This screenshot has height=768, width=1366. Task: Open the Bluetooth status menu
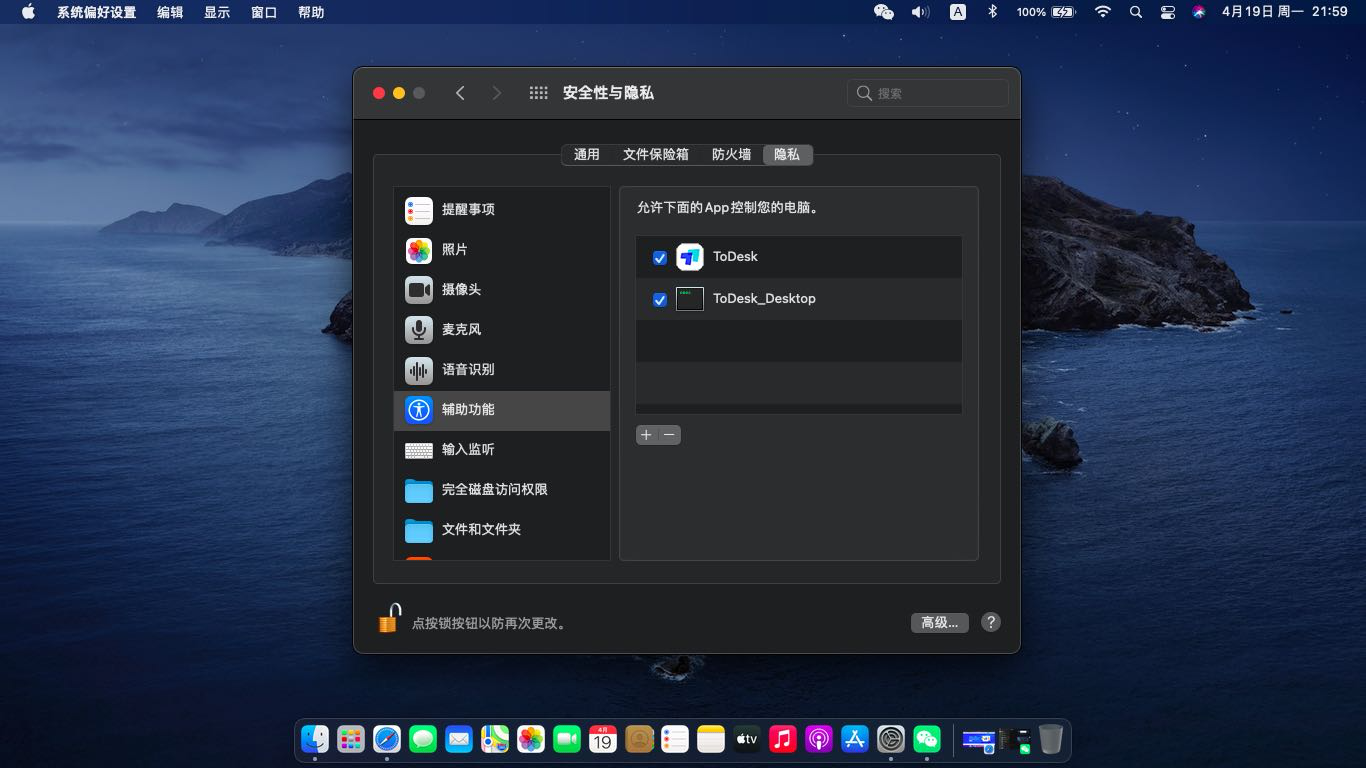coord(992,12)
